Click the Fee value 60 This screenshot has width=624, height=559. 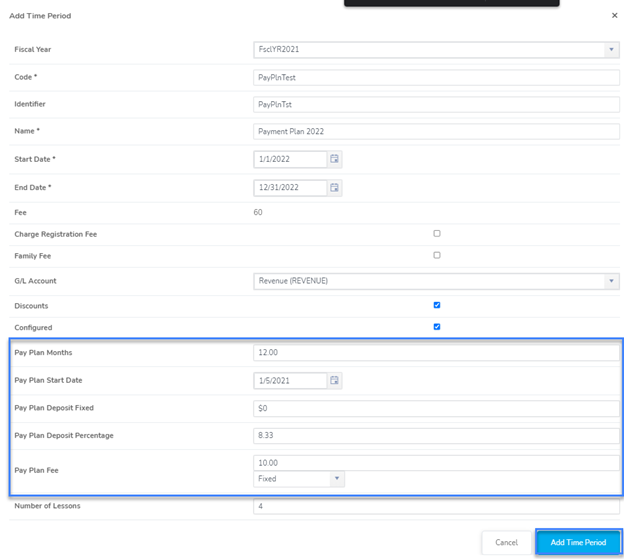coord(258,212)
